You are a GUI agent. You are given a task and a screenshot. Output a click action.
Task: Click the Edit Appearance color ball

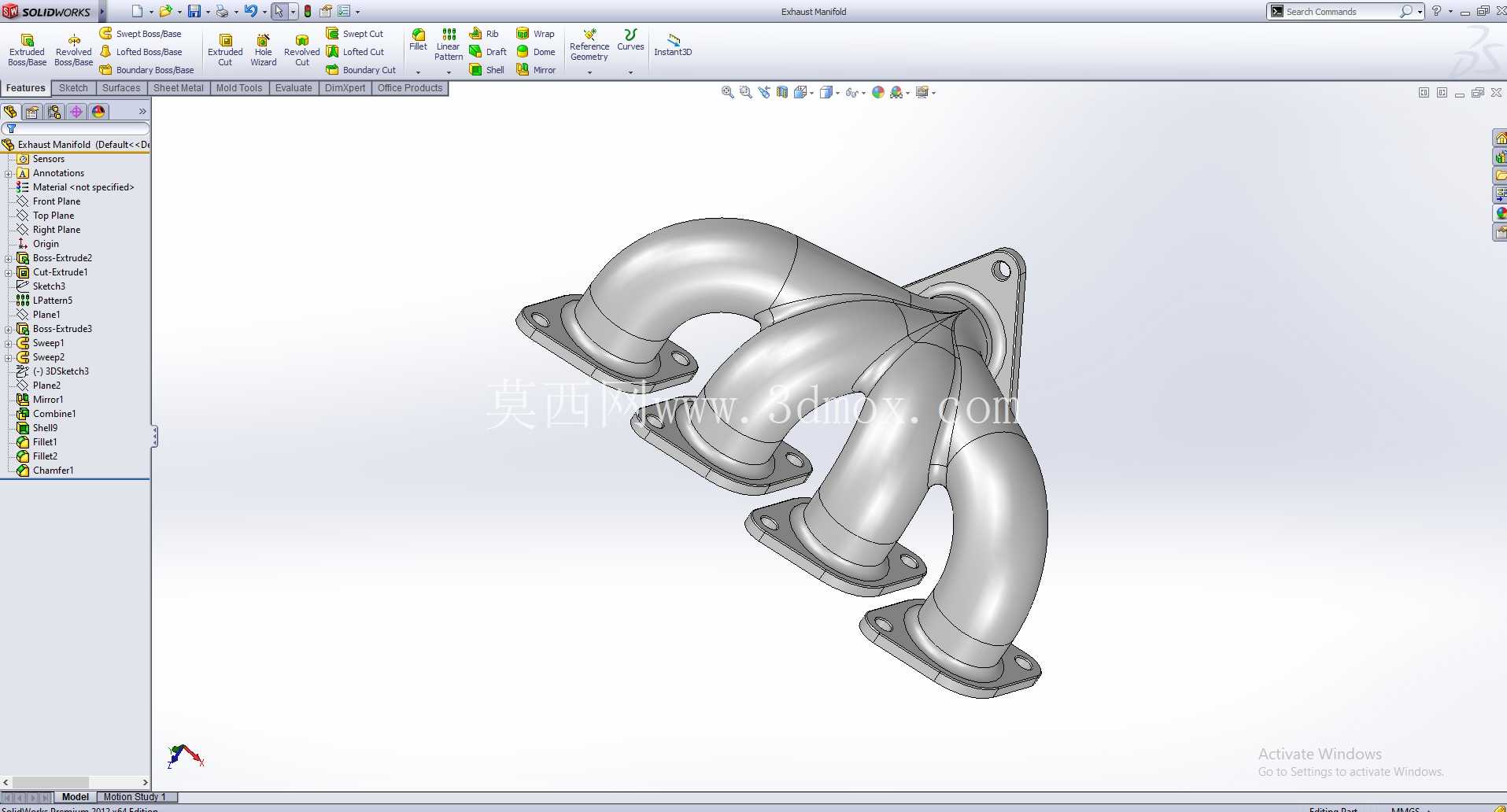(x=878, y=93)
